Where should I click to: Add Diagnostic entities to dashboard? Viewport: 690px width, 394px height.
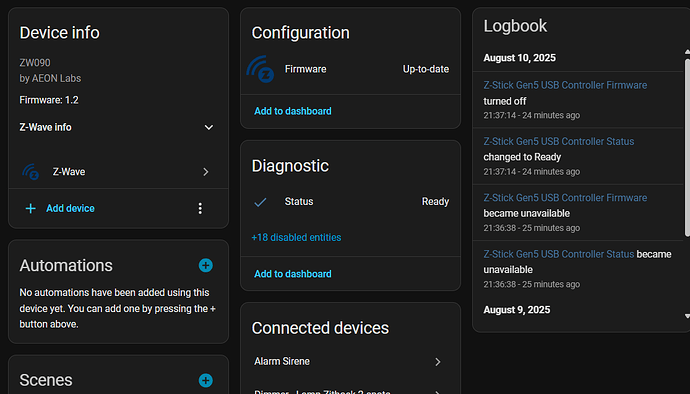pos(293,274)
